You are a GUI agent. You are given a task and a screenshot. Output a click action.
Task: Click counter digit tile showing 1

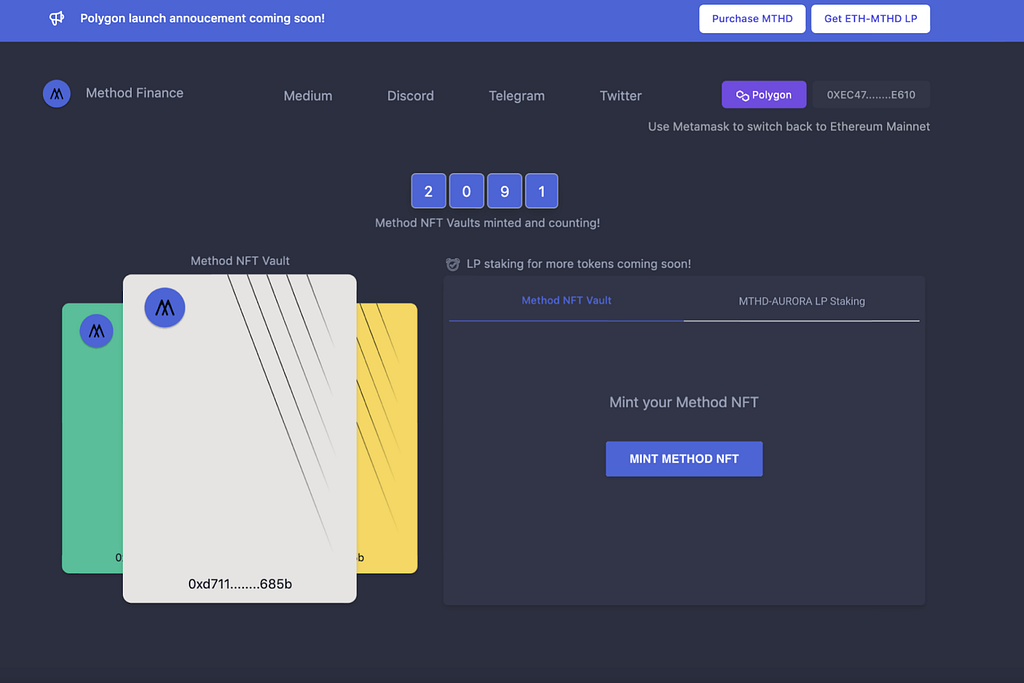pyautogui.click(x=541, y=191)
